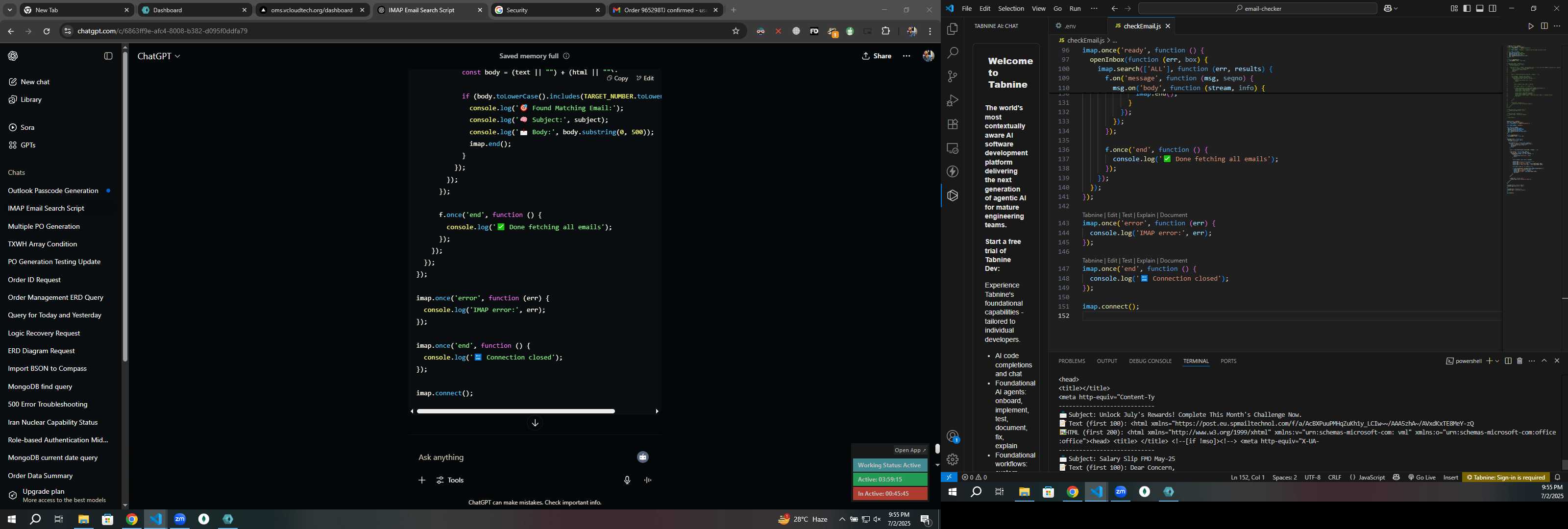Click Go Live in VS Code status bar
Image resolution: width=1568 pixels, height=529 pixels.
(x=1421, y=477)
